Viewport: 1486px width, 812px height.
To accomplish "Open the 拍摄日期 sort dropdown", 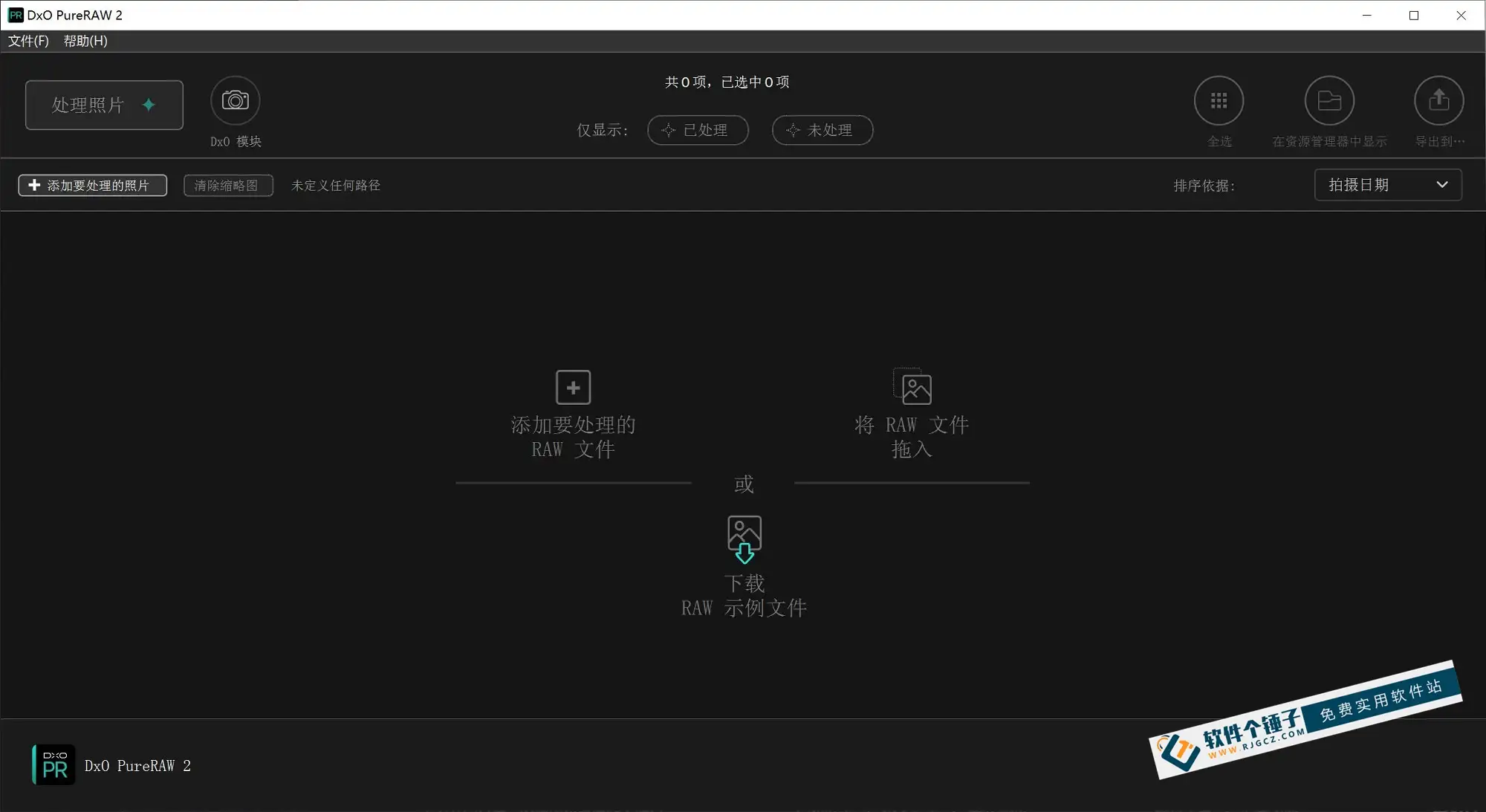I will click(1388, 184).
